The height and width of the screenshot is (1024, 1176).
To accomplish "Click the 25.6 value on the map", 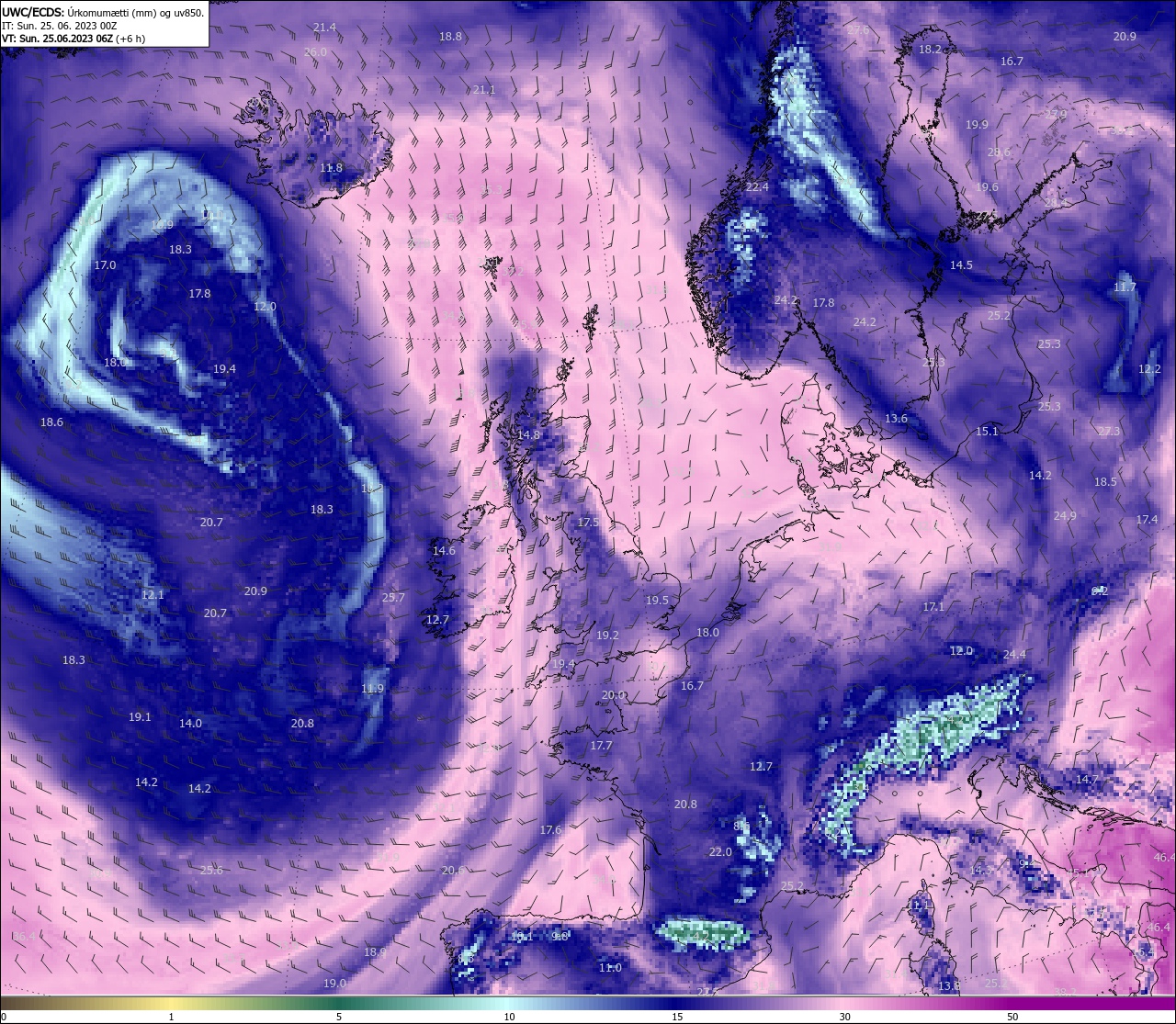I will [211, 870].
